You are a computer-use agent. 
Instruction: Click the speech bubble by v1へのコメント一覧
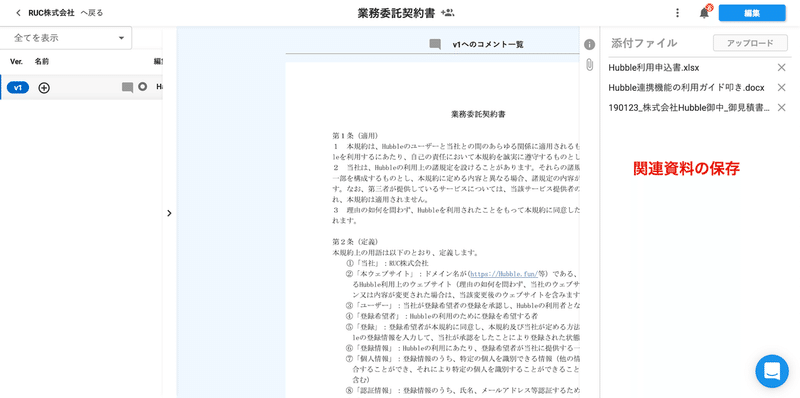[x=435, y=44]
